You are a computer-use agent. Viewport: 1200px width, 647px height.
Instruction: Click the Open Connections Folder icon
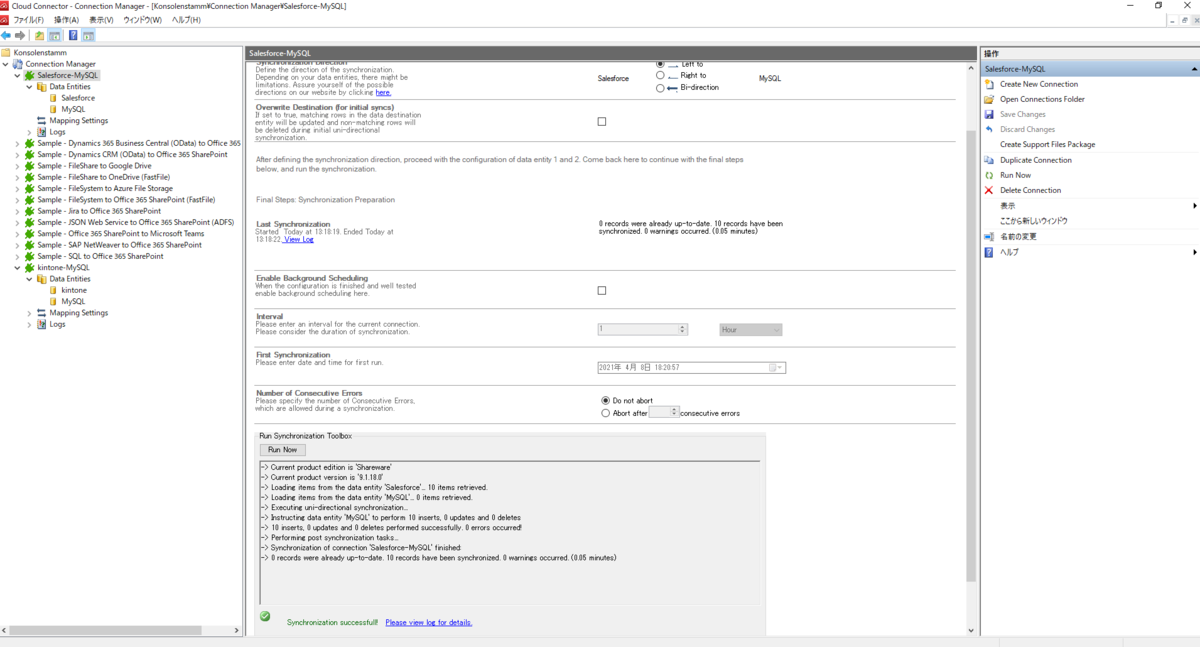(x=989, y=99)
